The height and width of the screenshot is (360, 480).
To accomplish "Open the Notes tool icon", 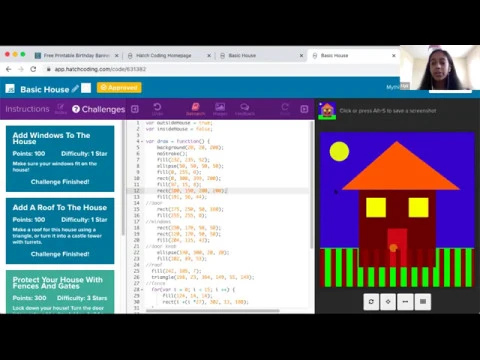I will pyautogui.click(x=61, y=109).
